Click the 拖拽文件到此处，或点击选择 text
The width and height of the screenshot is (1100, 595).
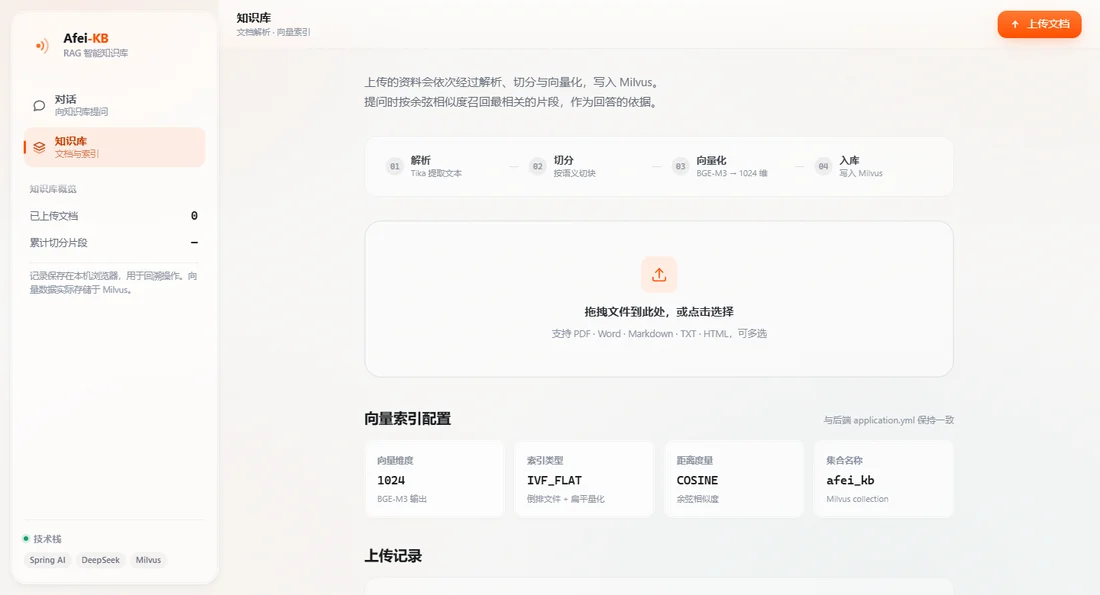(x=659, y=312)
